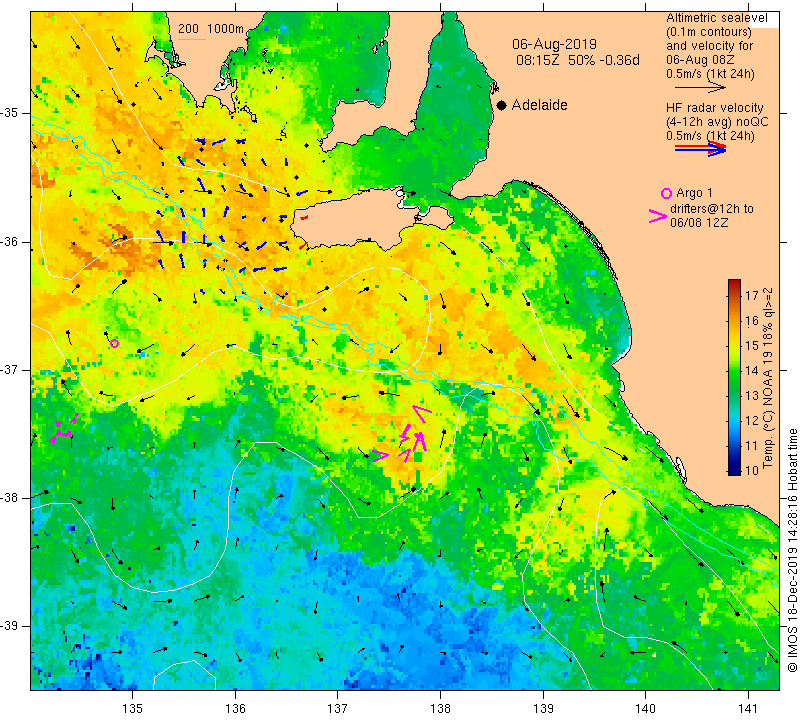Click the longitude label 138

tap(440, 709)
